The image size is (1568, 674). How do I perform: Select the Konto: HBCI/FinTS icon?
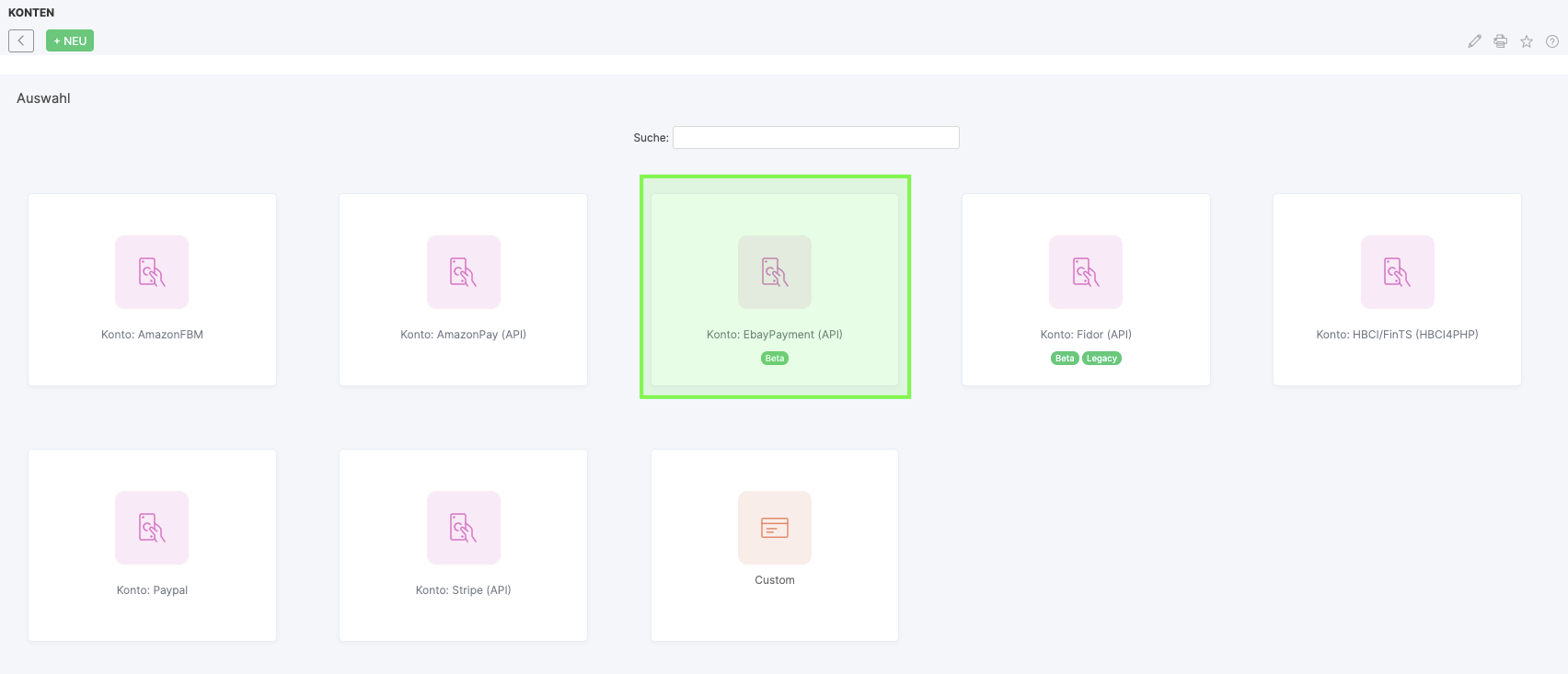point(1397,272)
